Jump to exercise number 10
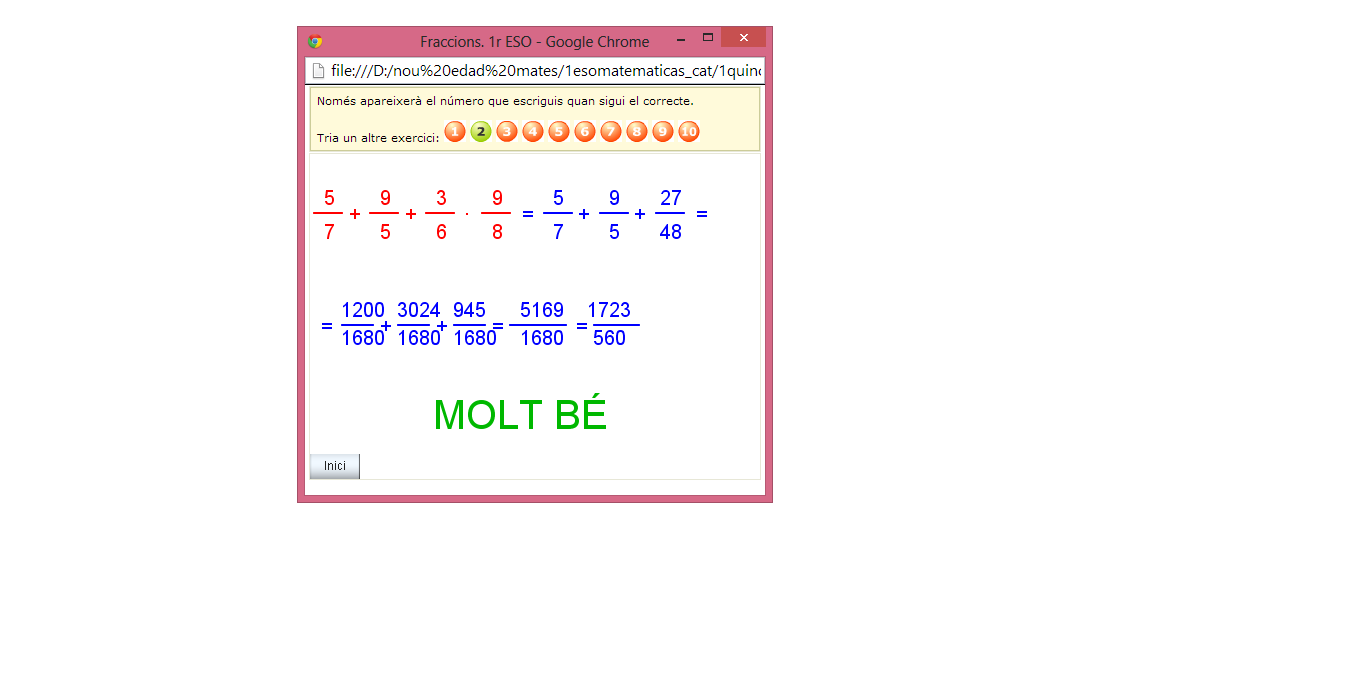The height and width of the screenshot is (690, 1346). (689, 132)
